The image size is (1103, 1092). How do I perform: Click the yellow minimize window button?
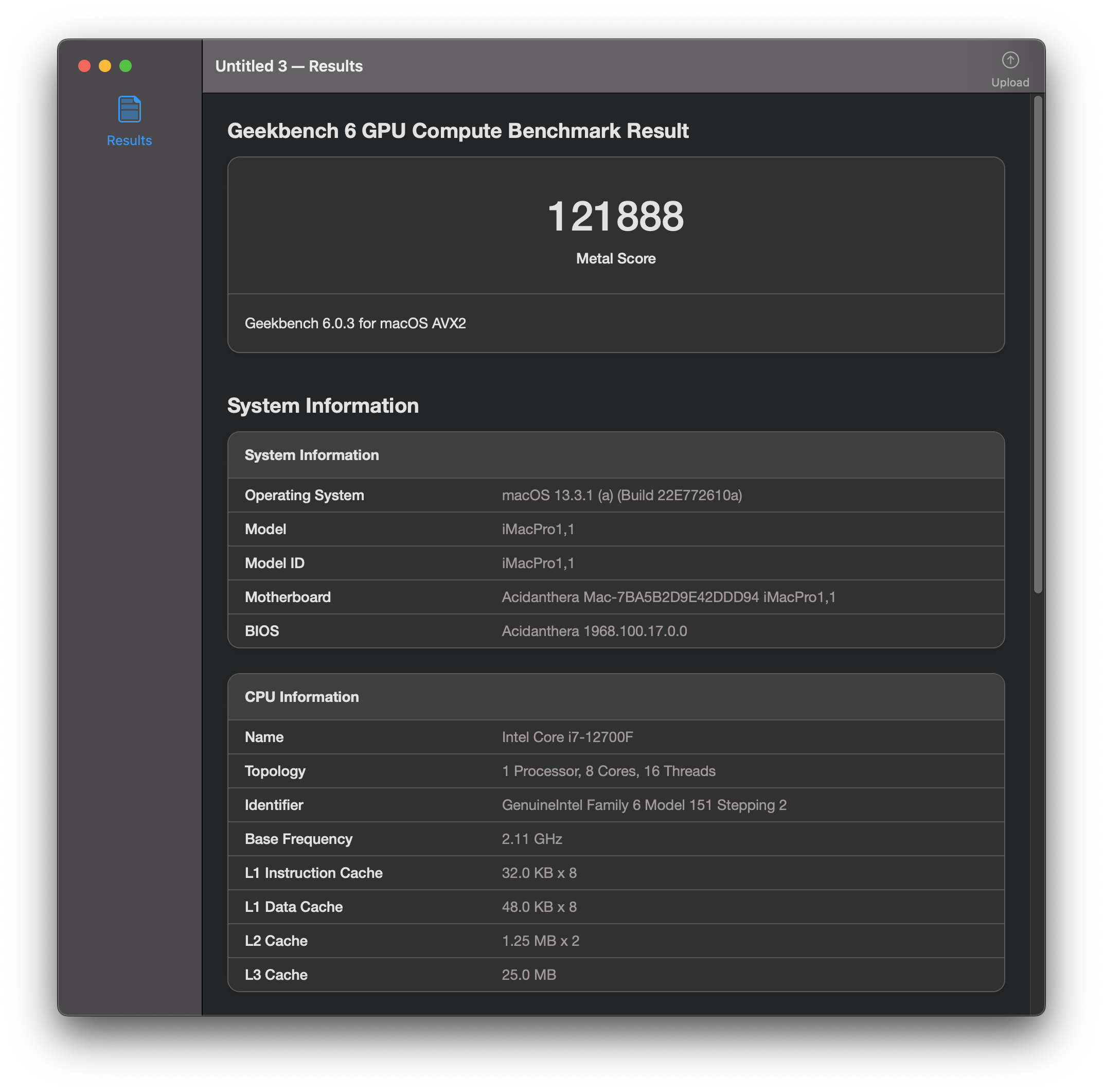(x=105, y=66)
